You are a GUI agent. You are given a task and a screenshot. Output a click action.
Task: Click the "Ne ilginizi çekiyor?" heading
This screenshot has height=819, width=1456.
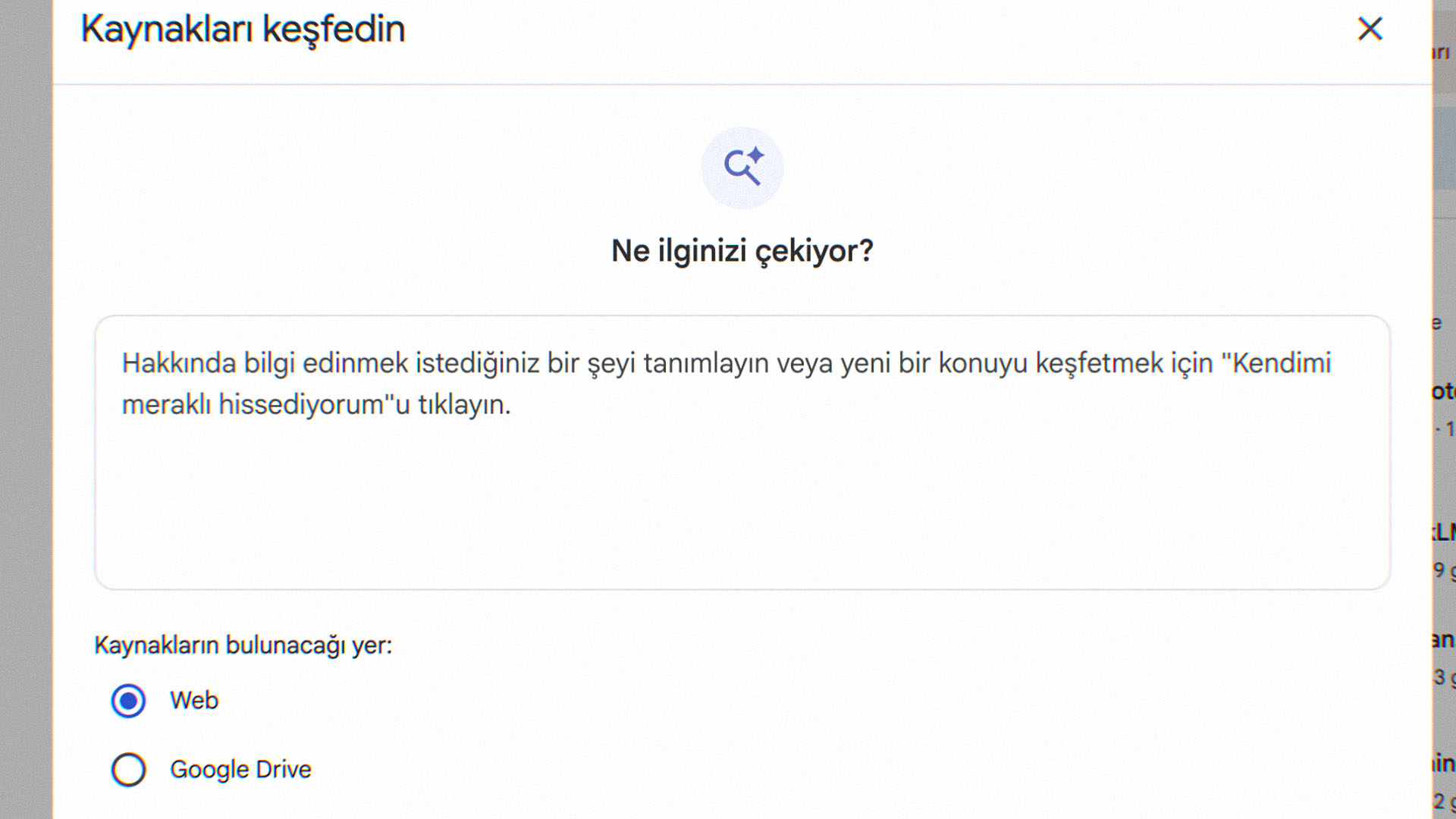pyautogui.click(x=742, y=251)
